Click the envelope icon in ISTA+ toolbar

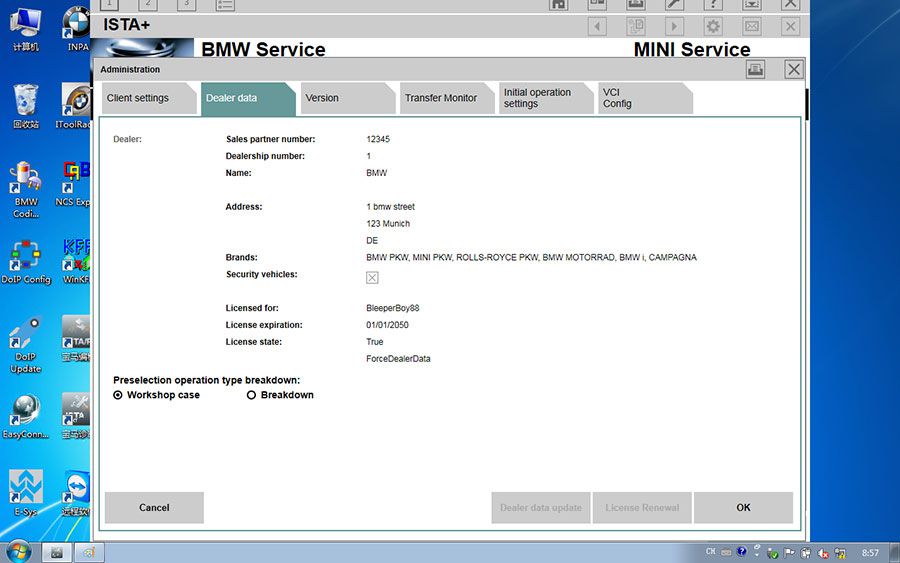point(752,26)
